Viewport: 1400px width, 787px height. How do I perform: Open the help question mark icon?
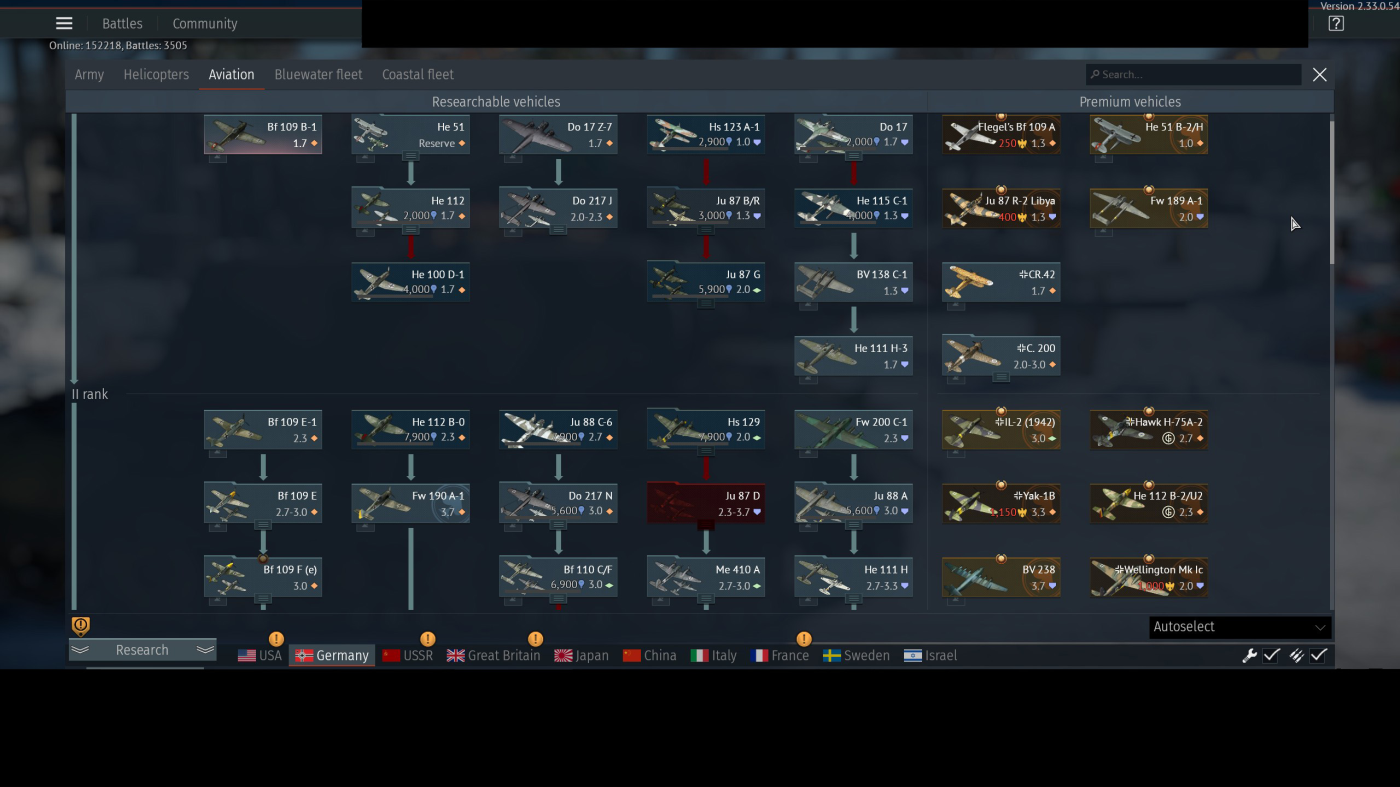(1336, 24)
